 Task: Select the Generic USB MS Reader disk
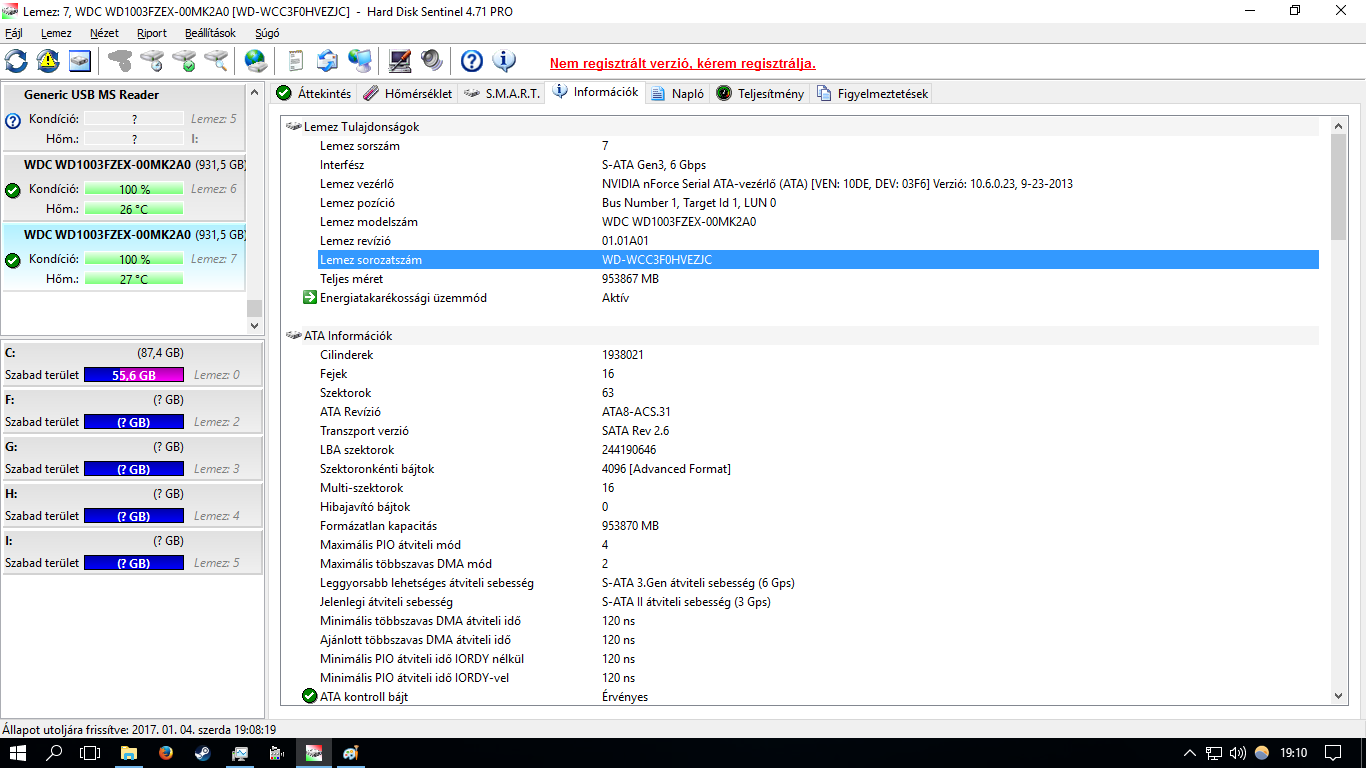[x=124, y=118]
